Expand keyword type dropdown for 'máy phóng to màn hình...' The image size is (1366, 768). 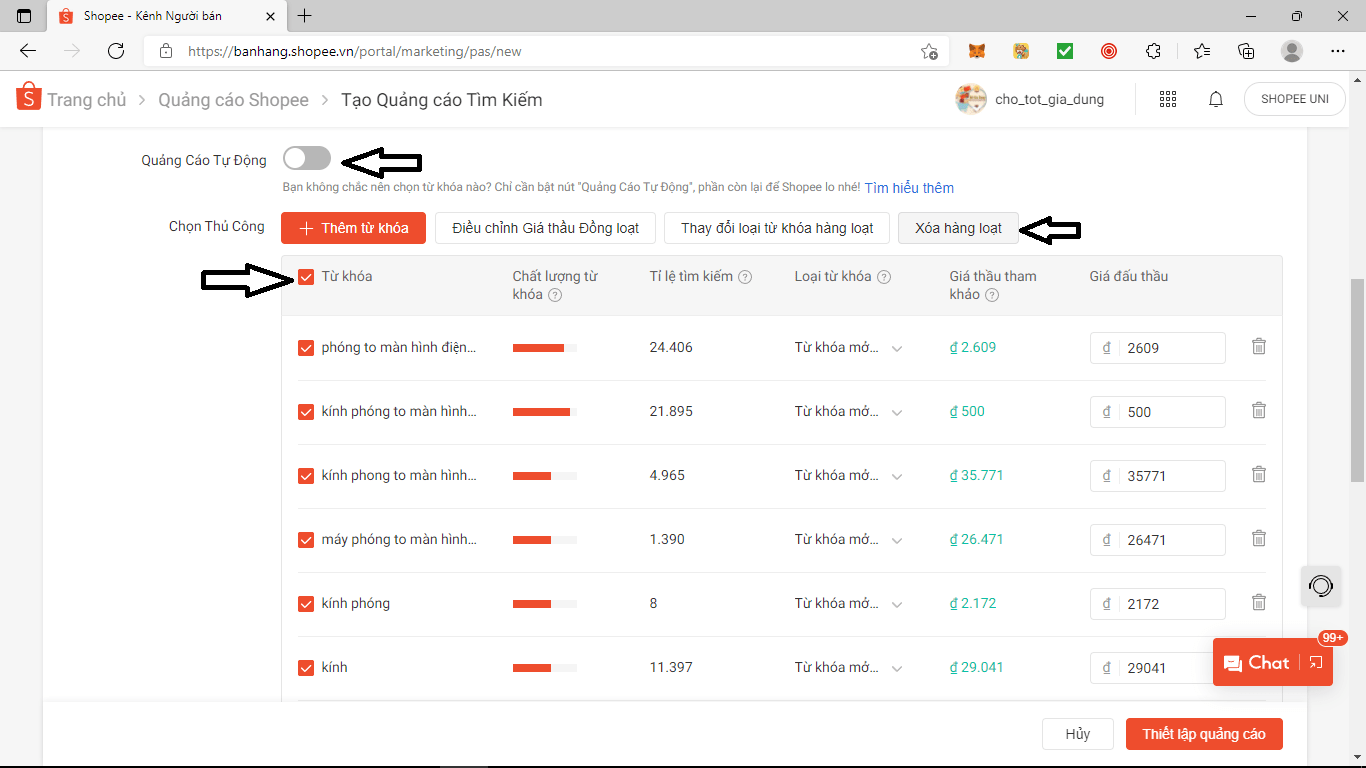pyautogui.click(x=897, y=540)
